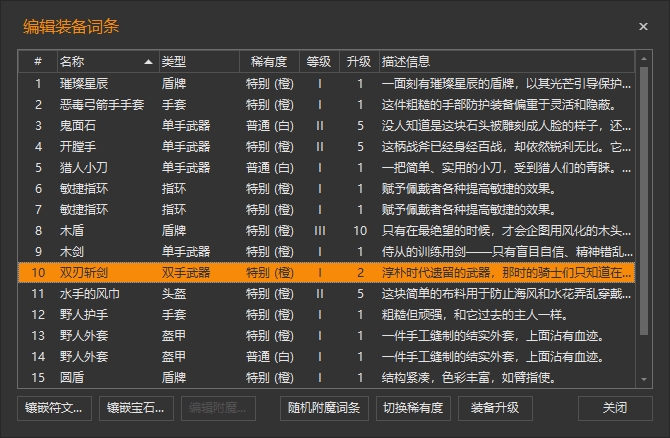Click 普通 (白) rarity in 鬼面石 row
This screenshot has width=670, height=438.
click(270, 126)
